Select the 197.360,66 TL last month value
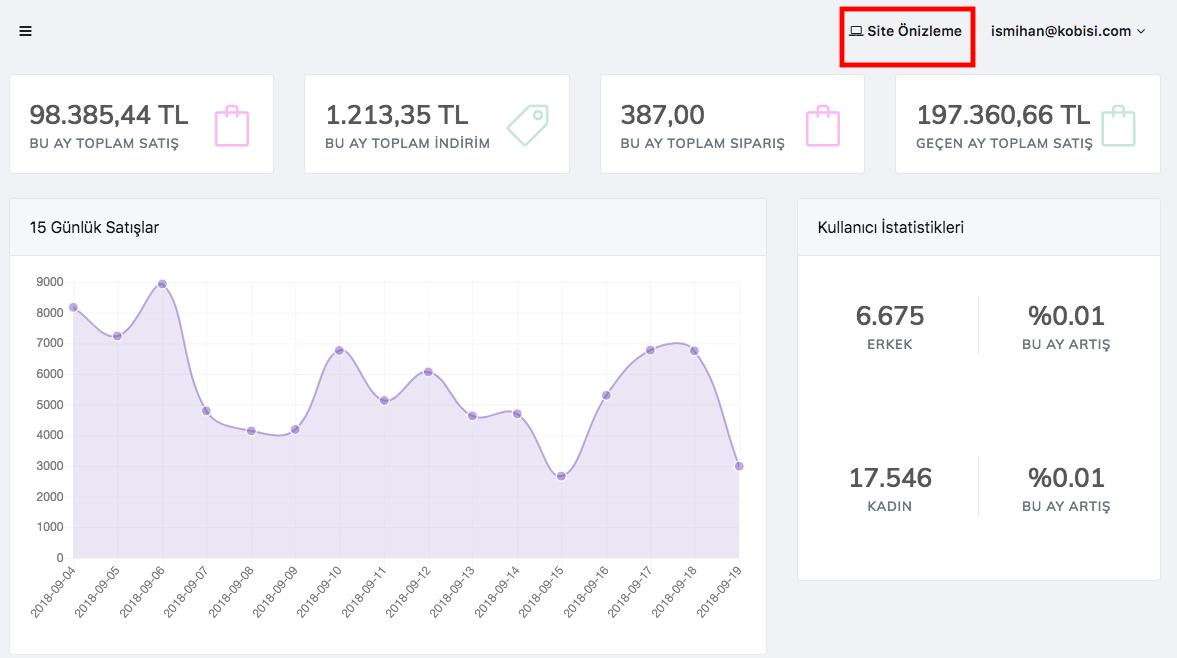The image size is (1177, 658). (1003, 115)
